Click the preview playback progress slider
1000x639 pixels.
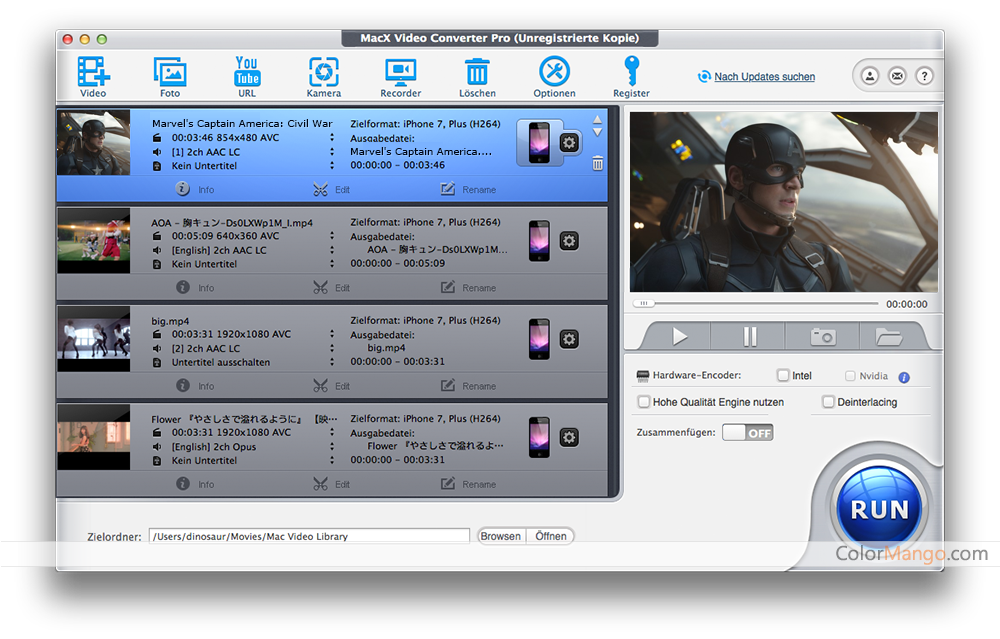(755, 304)
